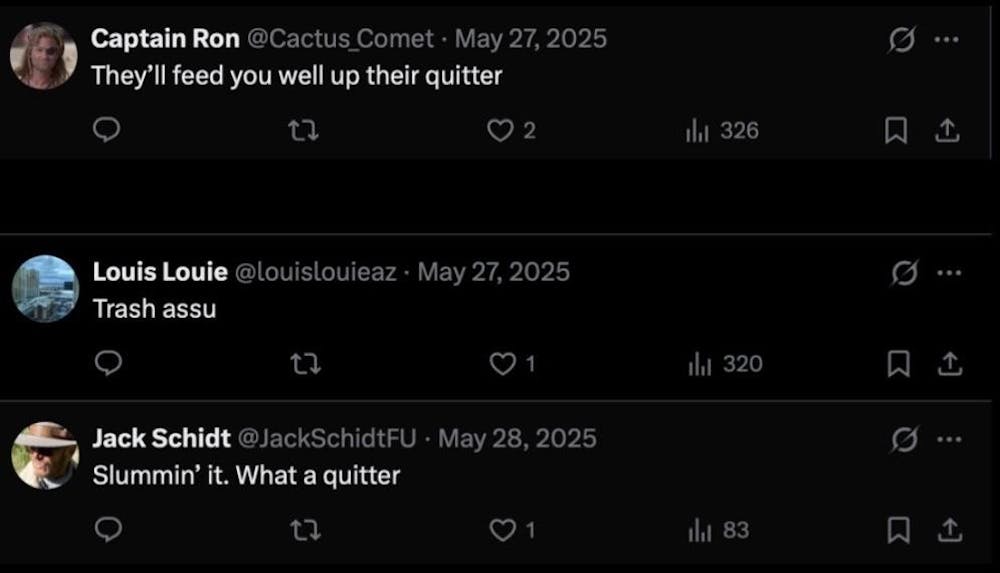This screenshot has width=1000, height=573.
Task: View analytics showing 83 views
Action: pos(719,530)
